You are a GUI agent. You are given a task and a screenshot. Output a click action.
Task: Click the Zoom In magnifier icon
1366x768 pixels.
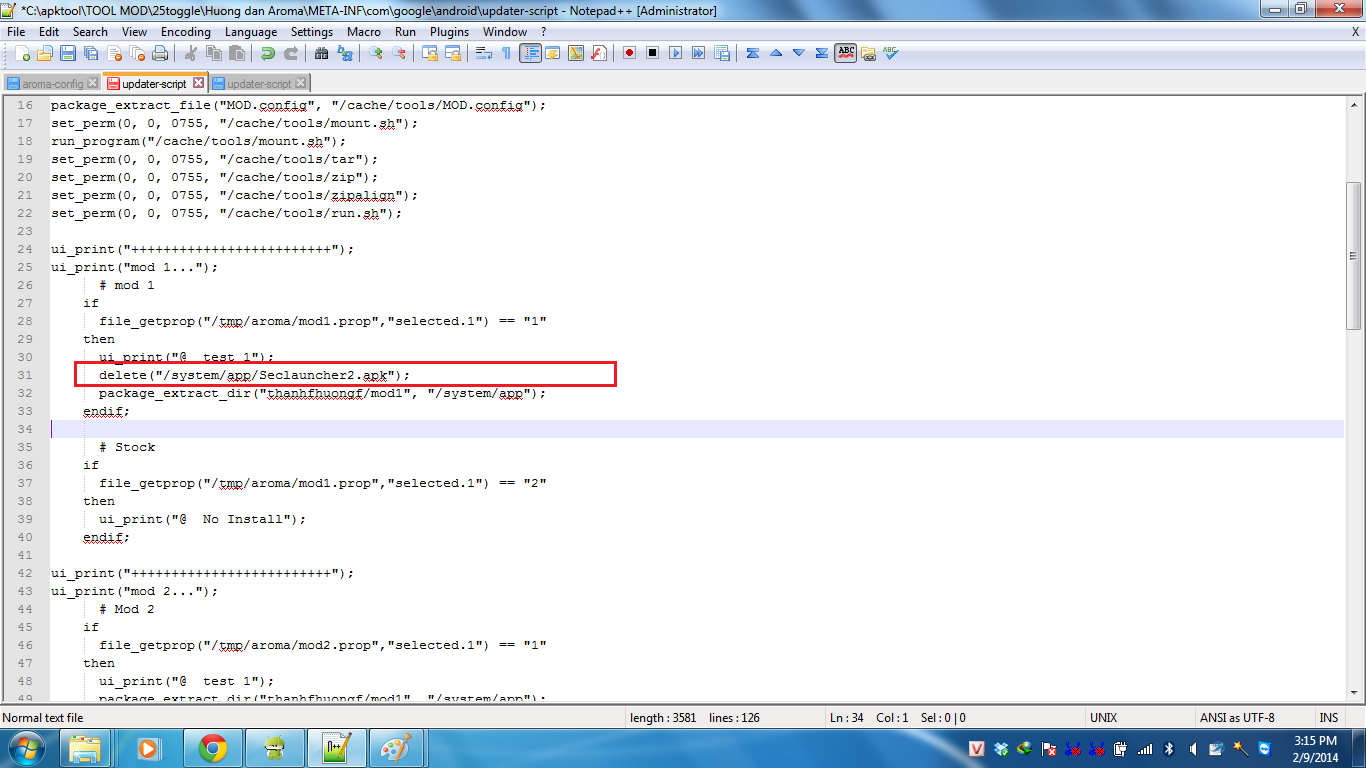coord(376,53)
